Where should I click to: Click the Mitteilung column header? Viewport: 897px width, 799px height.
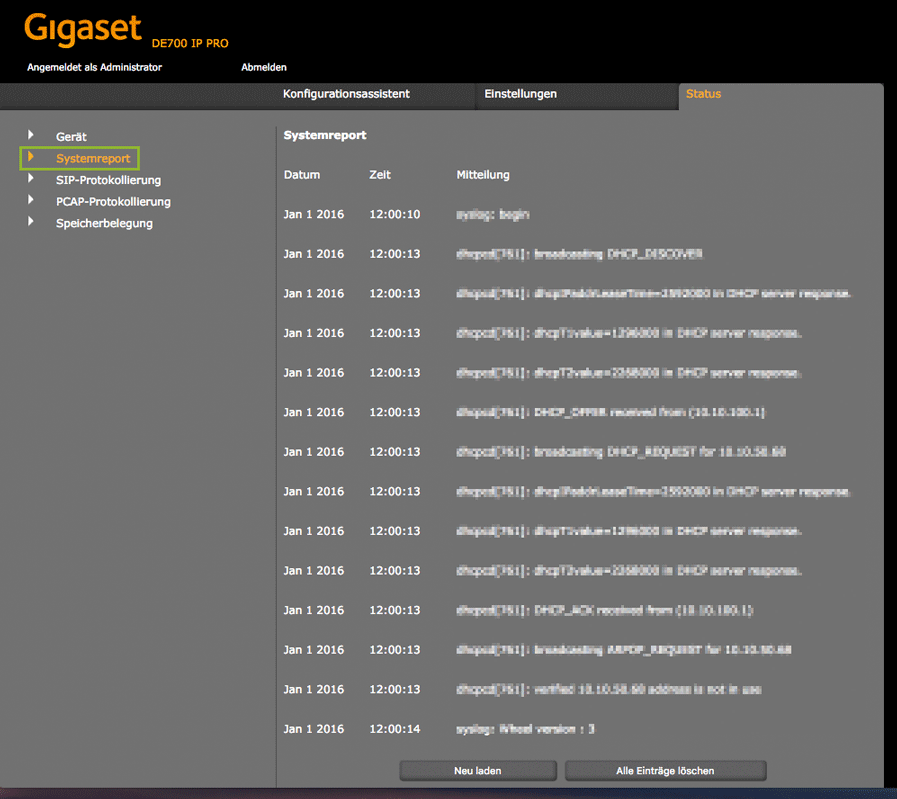(x=483, y=175)
